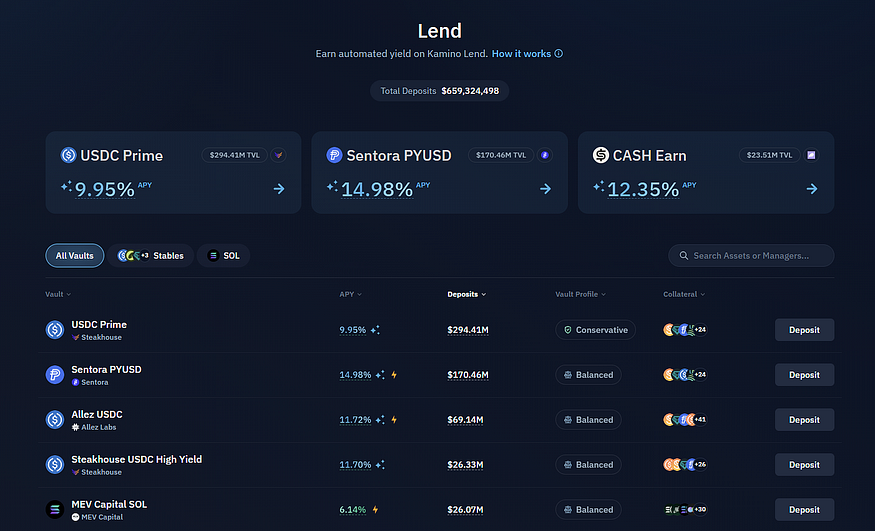
Task: Deposit into Allez USDC vault
Action: [x=804, y=419]
